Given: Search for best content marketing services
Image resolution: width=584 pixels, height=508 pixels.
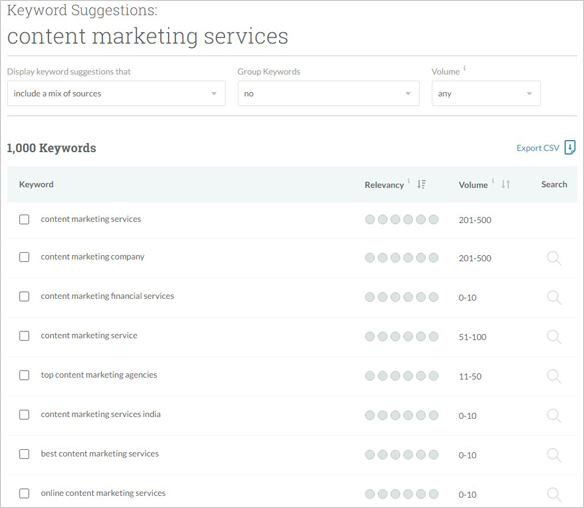Looking at the screenshot, I should tap(554, 455).
